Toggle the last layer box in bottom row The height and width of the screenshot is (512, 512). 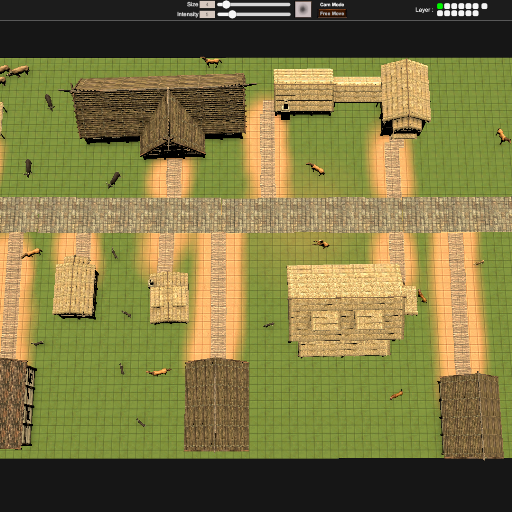pyautogui.click(x=476, y=13)
